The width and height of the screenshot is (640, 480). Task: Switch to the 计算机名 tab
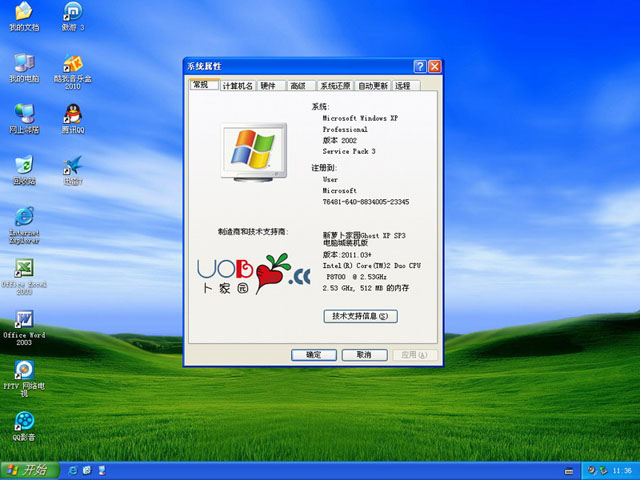coord(238,86)
